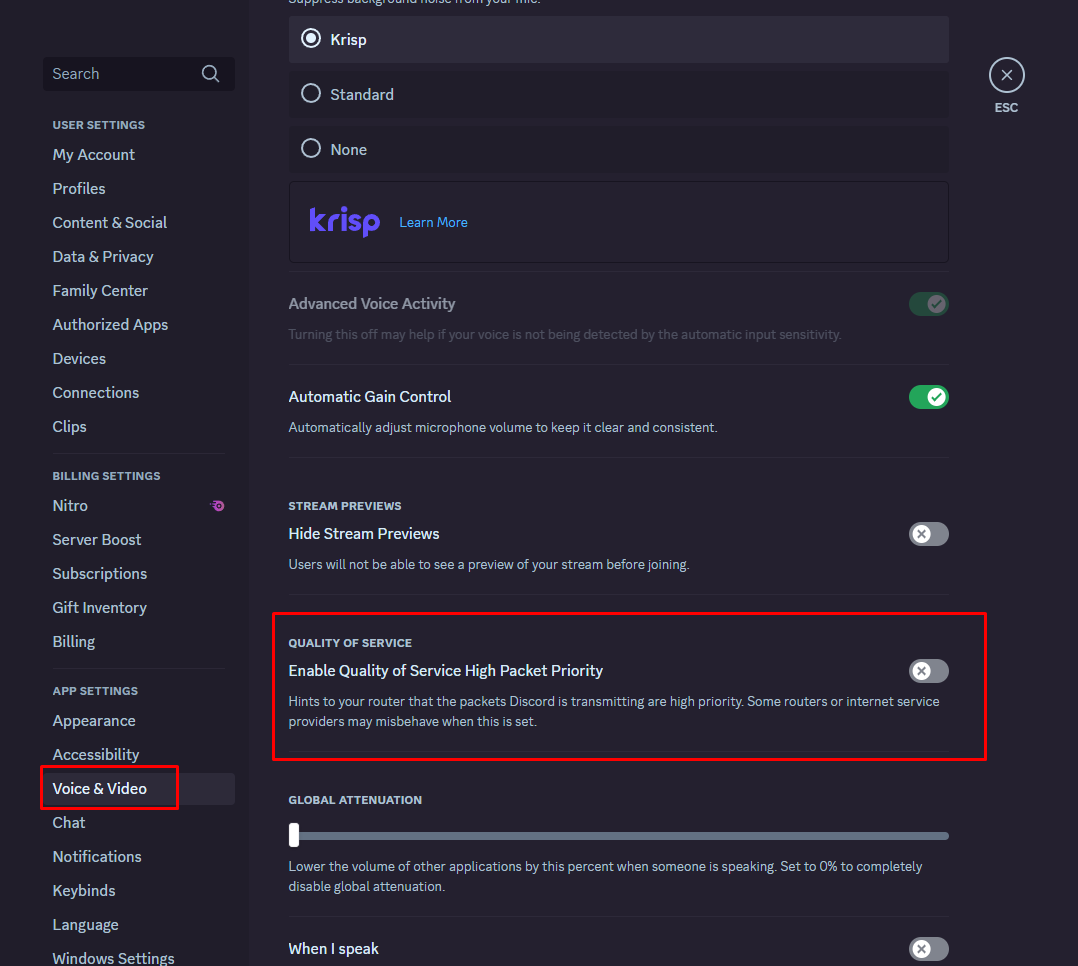Go to Data & Privacy settings
This screenshot has height=966, width=1078.
click(103, 257)
